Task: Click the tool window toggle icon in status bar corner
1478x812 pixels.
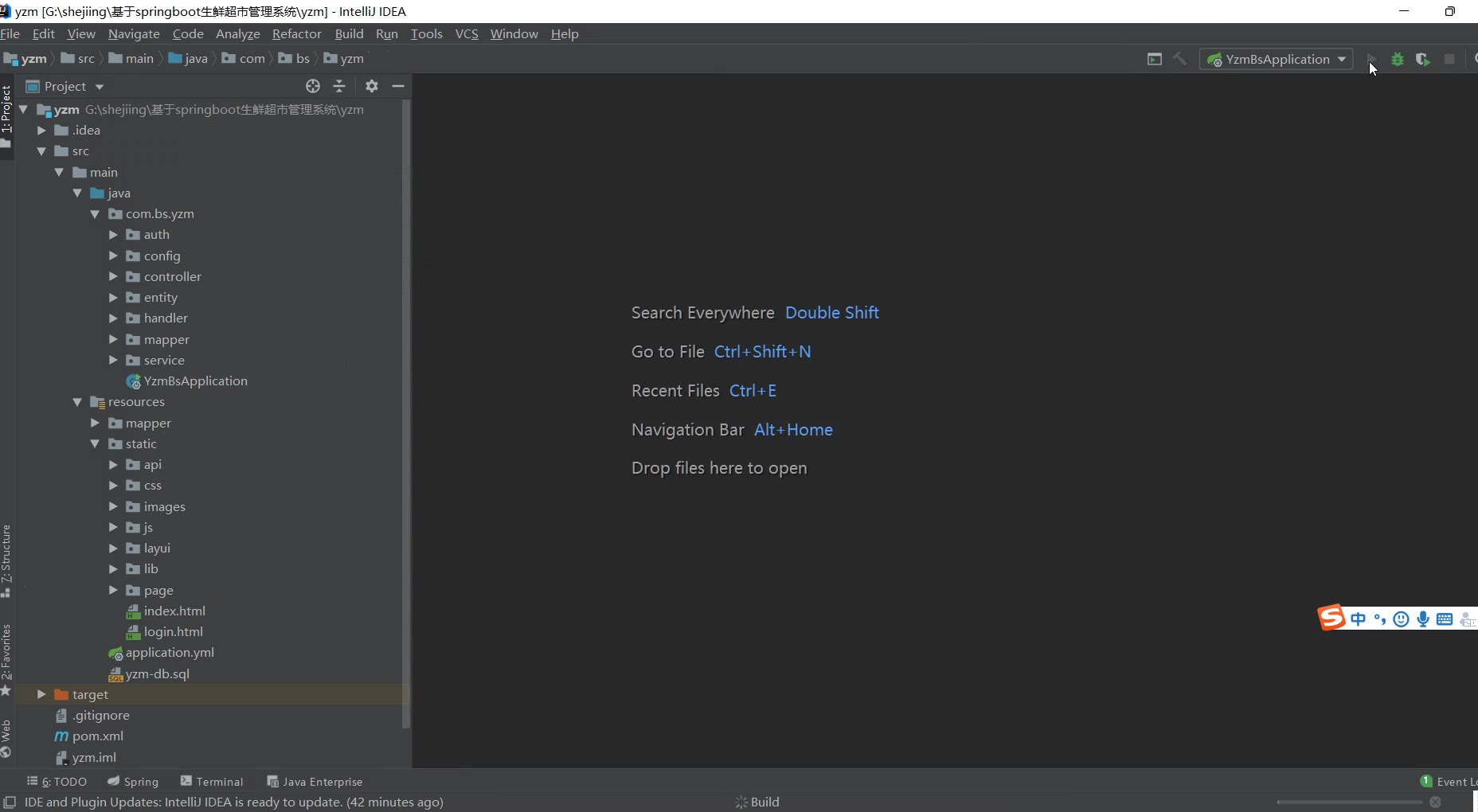Action: tap(10, 802)
